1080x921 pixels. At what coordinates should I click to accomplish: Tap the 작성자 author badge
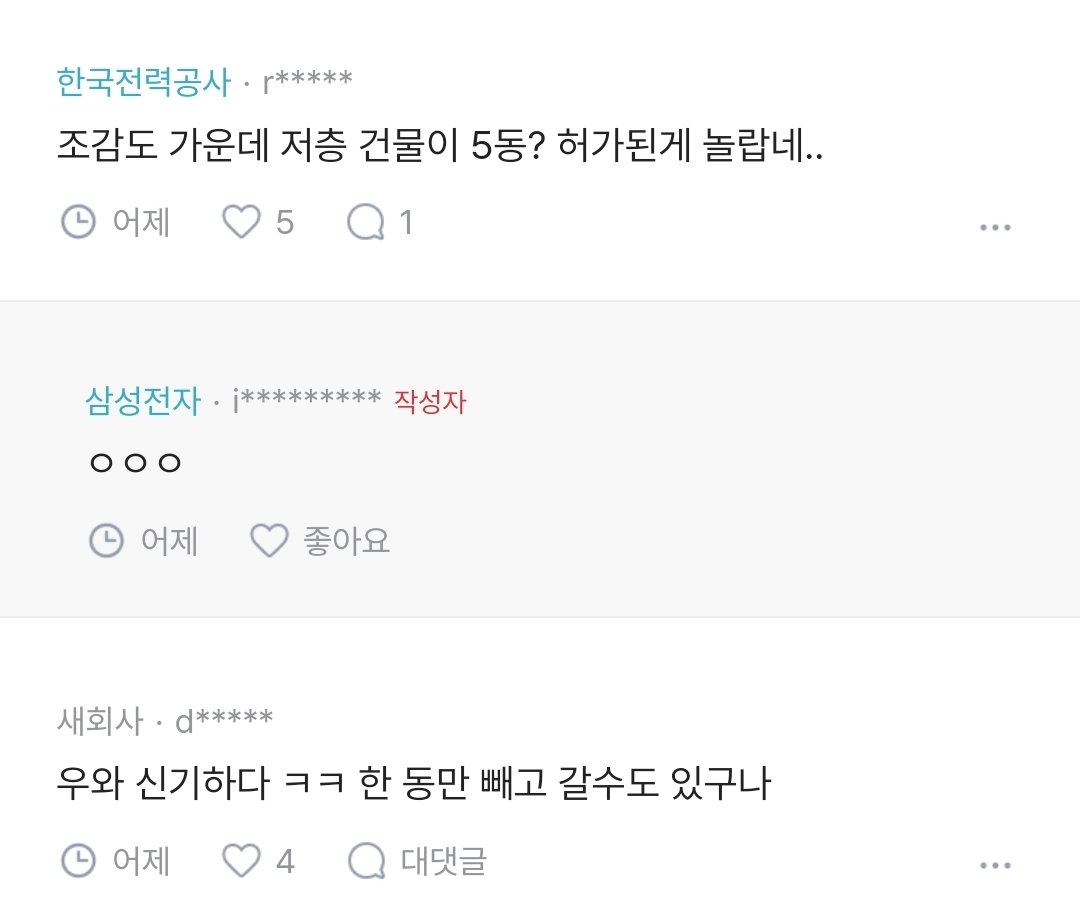click(x=430, y=402)
